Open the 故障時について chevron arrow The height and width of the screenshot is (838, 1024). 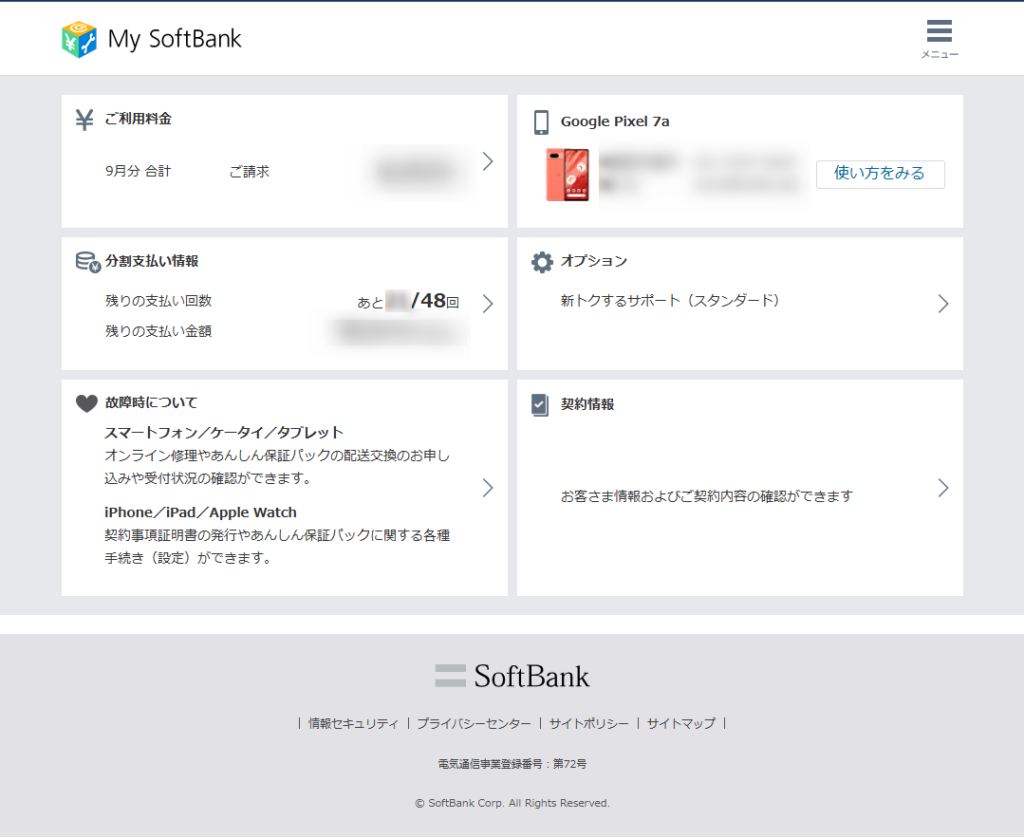(x=488, y=488)
